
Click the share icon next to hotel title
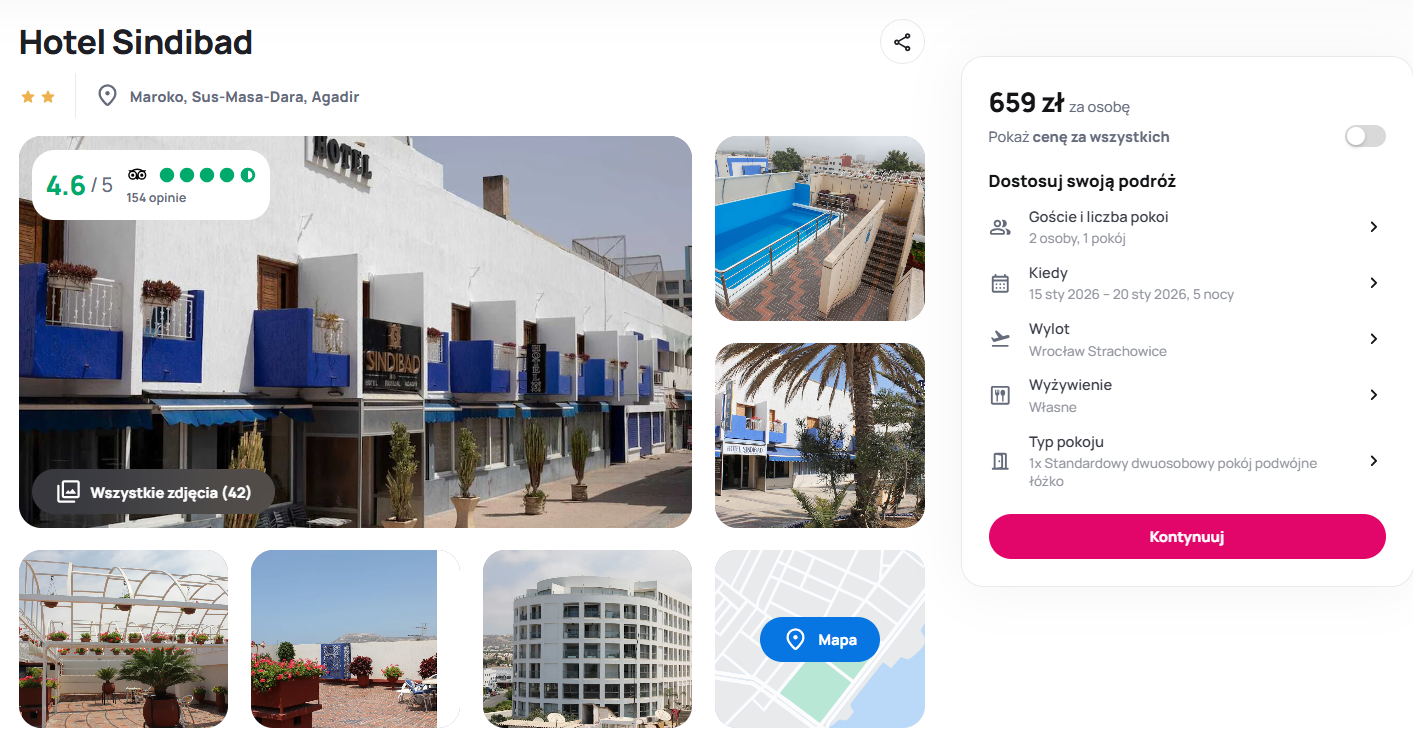coord(902,42)
